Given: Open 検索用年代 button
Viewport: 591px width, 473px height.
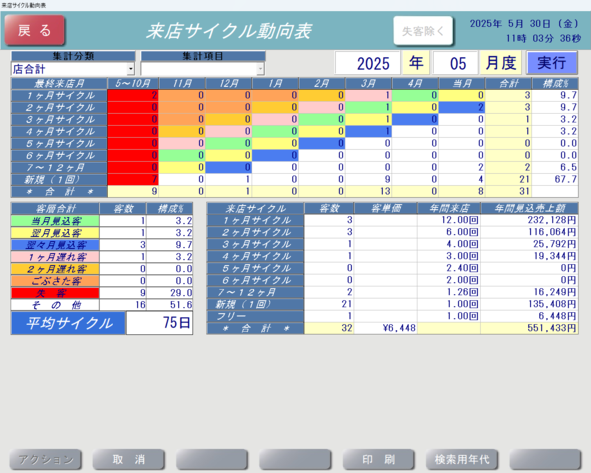Looking at the screenshot, I should 462,459.
